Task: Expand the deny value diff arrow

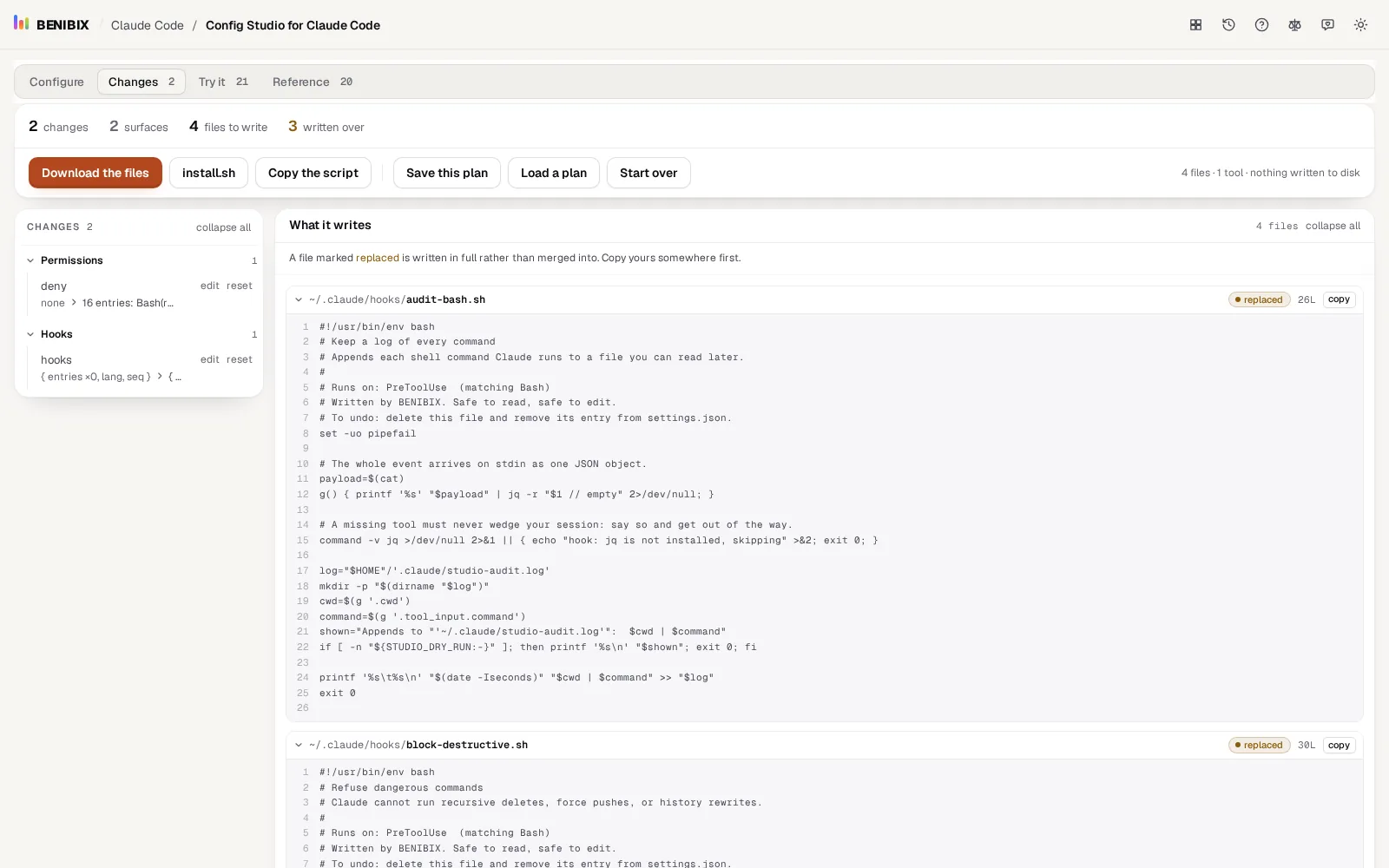Action: [74, 303]
